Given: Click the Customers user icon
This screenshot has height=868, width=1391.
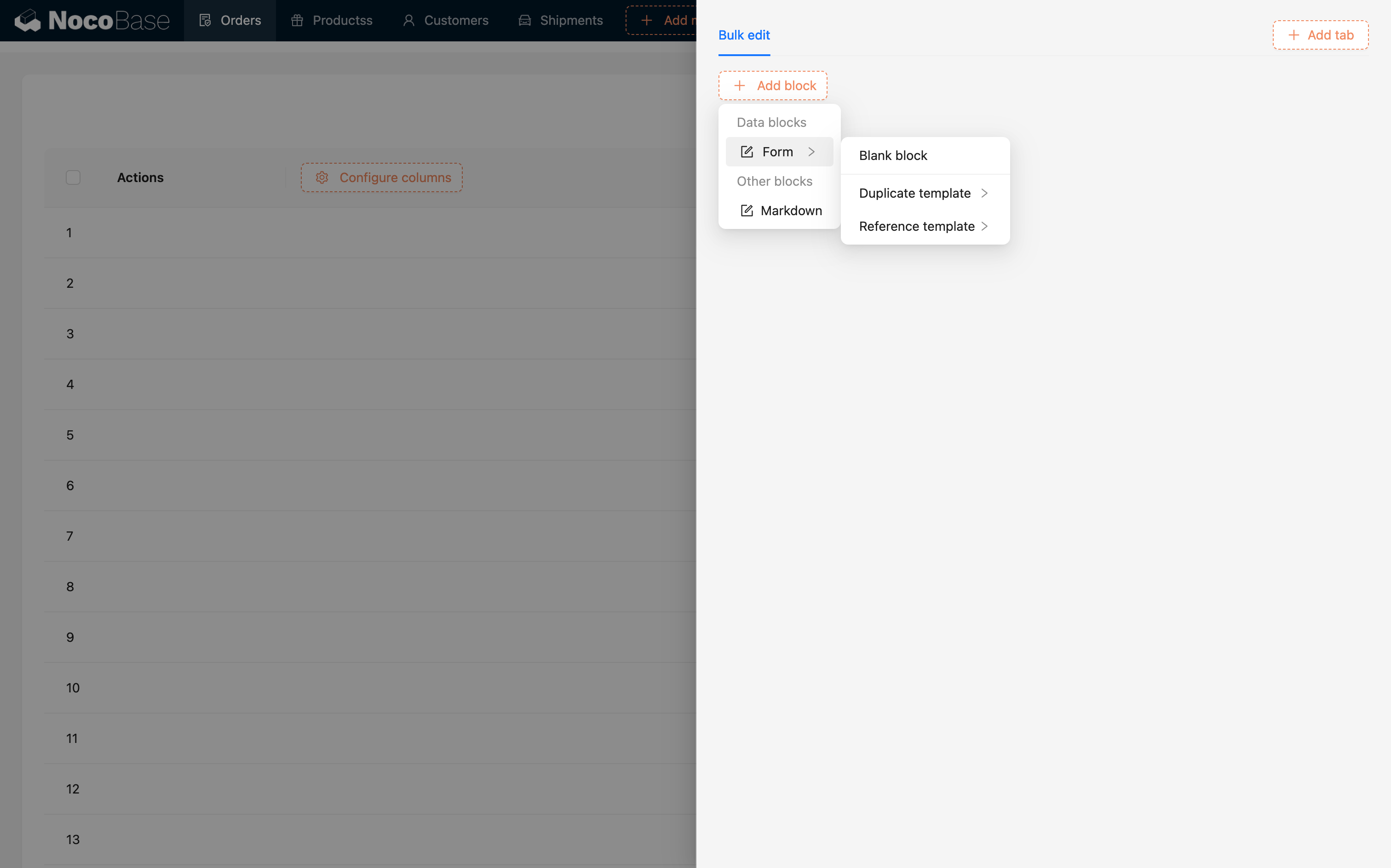Looking at the screenshot, I should point(408,21).
